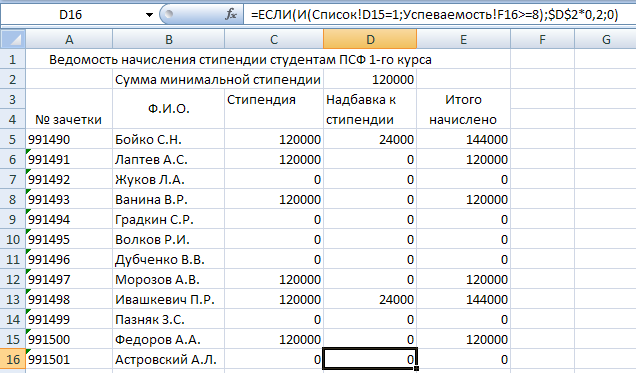Click the Select All corner button
The image size is (636, 373).
coord(13,40)
